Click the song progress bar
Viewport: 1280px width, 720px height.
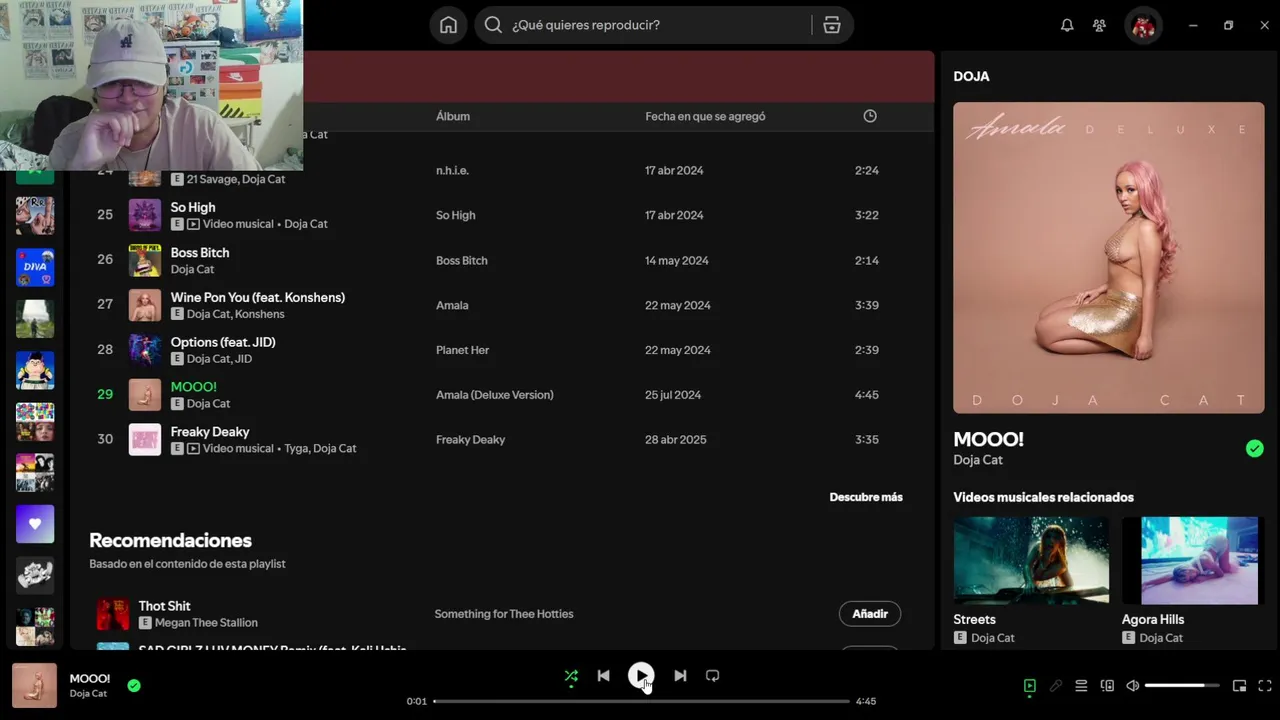coord(641,701)
